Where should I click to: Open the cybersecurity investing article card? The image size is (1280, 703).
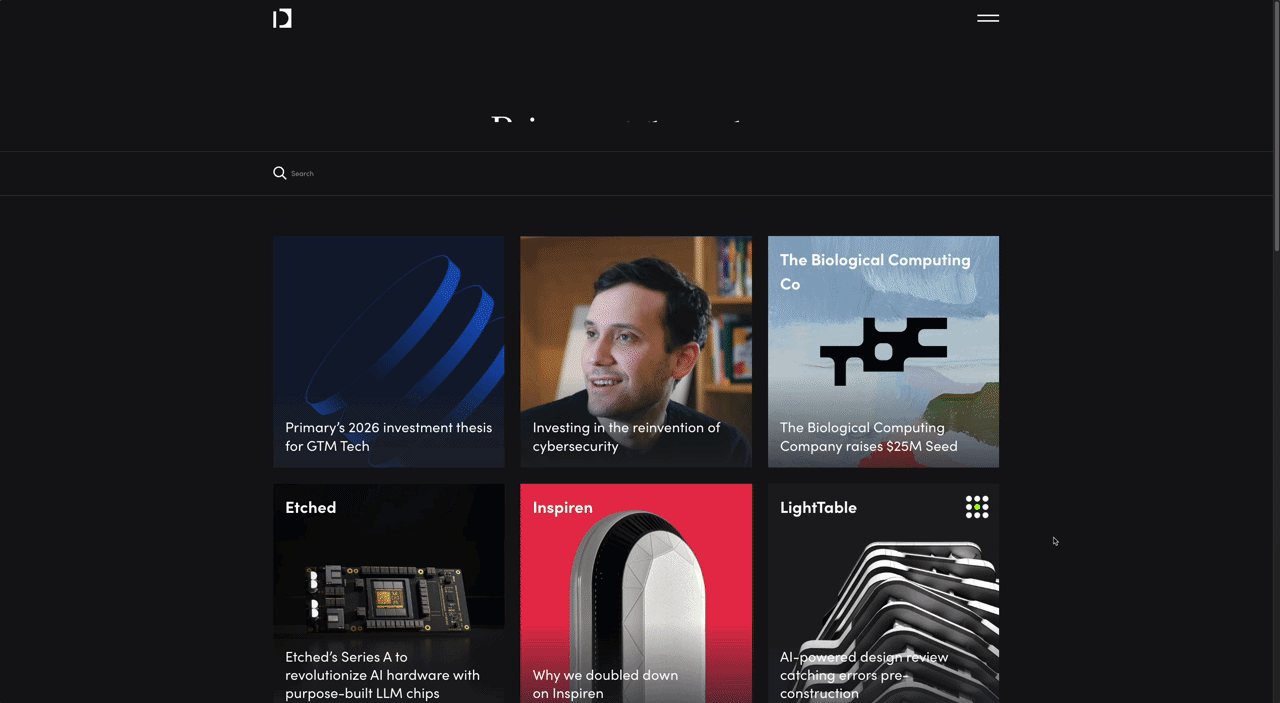click(636, 351)
